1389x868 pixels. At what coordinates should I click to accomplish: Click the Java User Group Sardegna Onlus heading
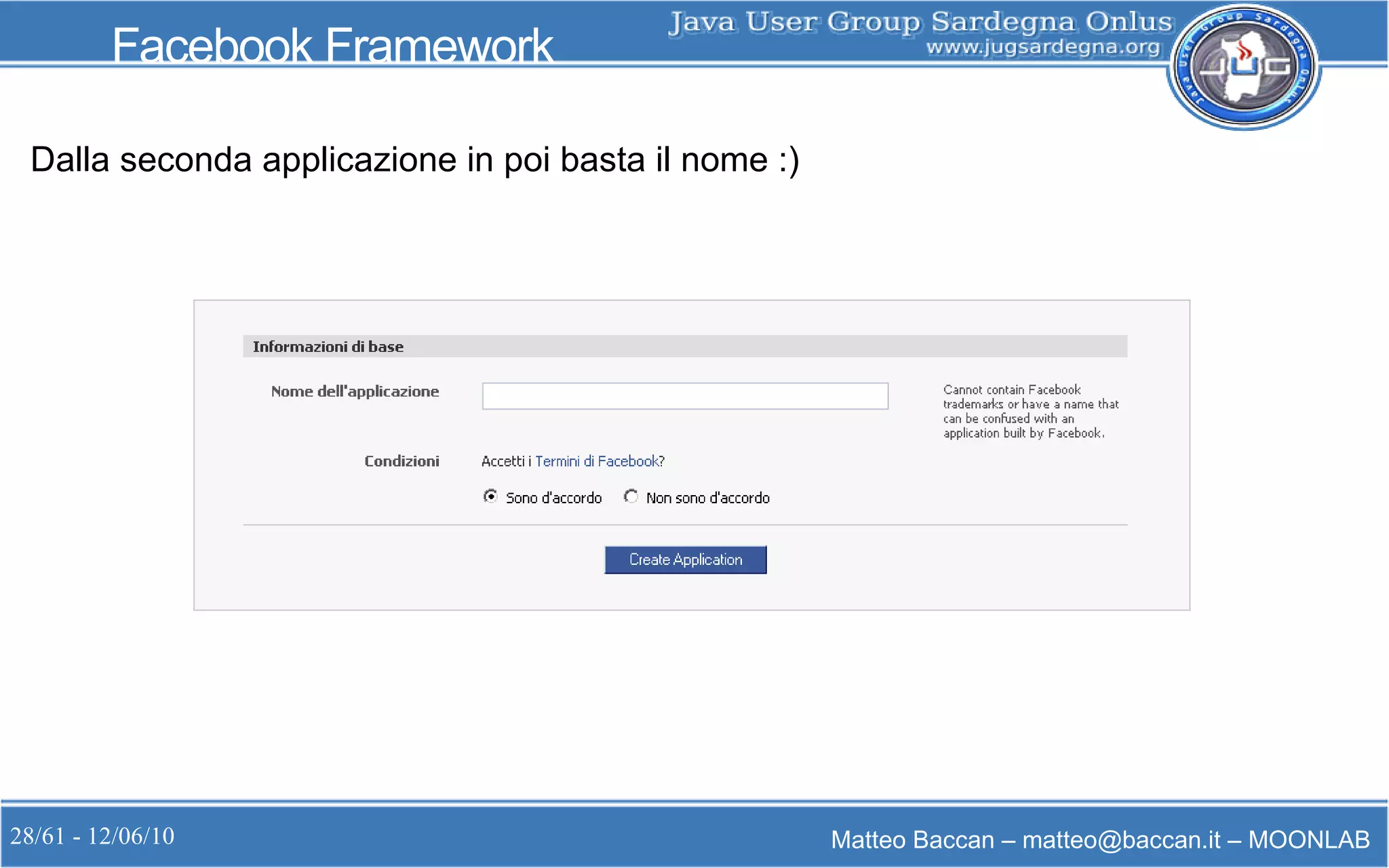click(x=920, y=22)
